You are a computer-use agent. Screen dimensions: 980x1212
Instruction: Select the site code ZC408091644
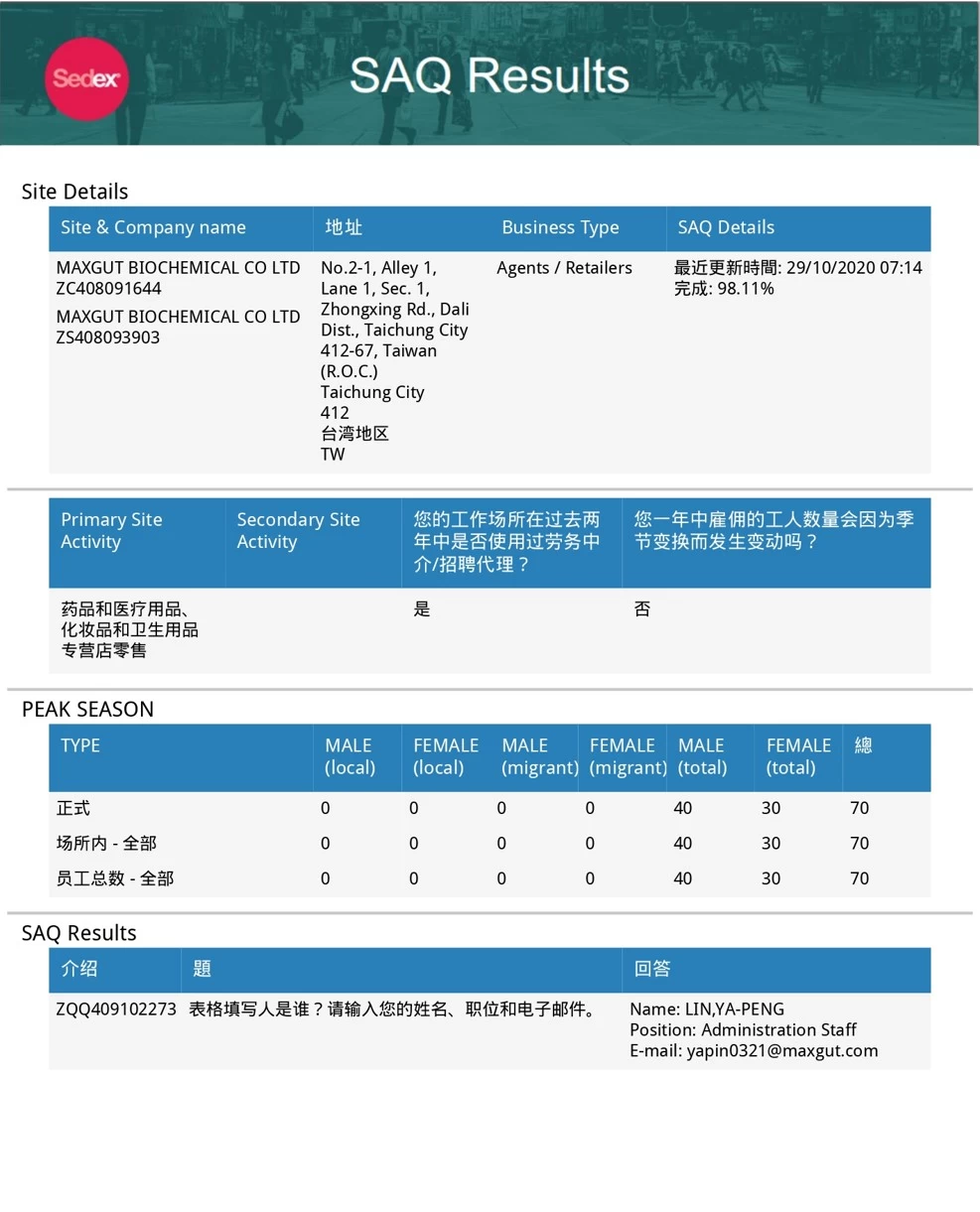(109, 289)
